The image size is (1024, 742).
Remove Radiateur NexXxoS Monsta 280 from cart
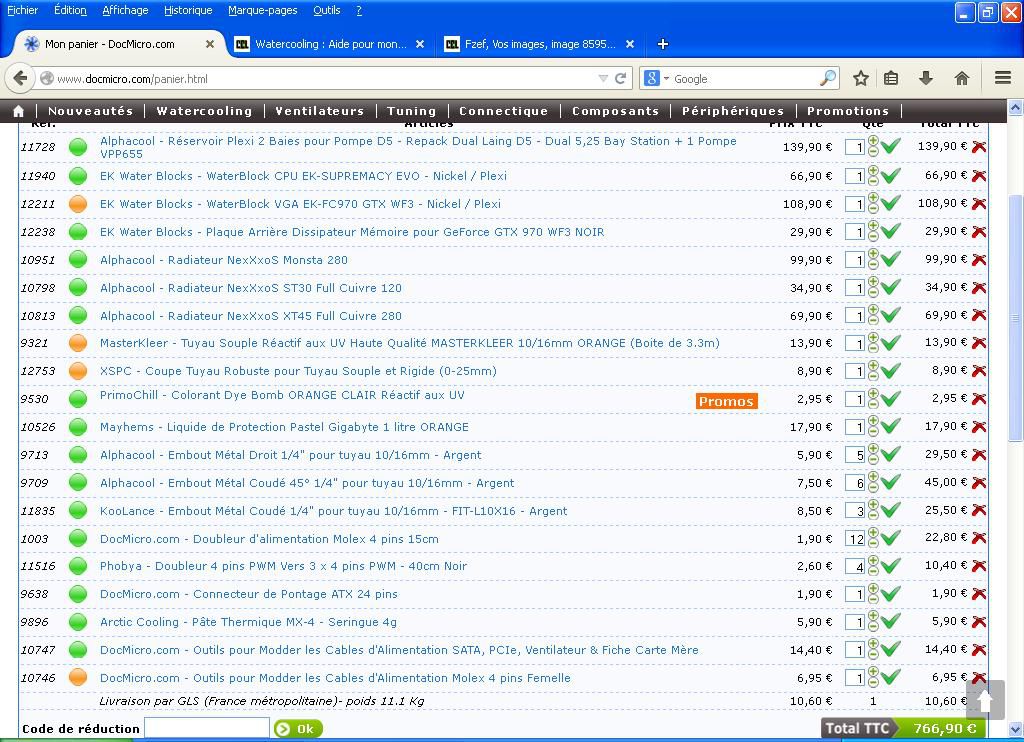[x=979, y=260]
